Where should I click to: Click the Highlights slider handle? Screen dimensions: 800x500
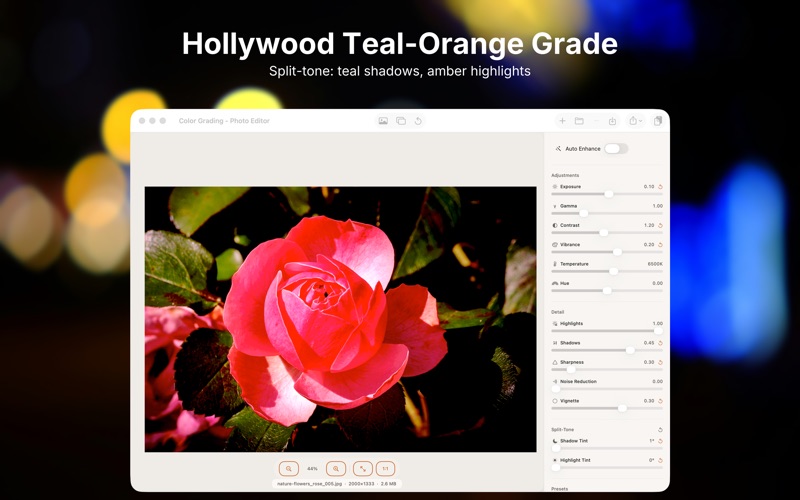pos(658,331)
